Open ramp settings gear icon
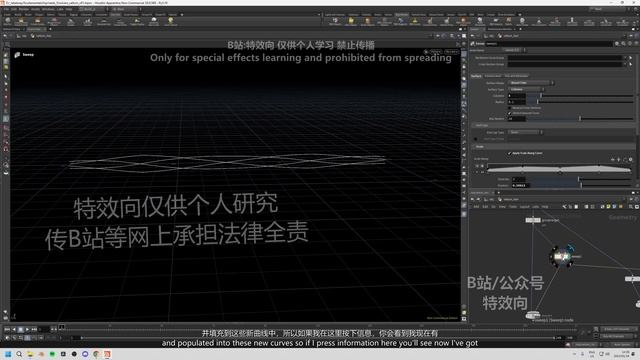The image size is (640, 360). [630, 160]
